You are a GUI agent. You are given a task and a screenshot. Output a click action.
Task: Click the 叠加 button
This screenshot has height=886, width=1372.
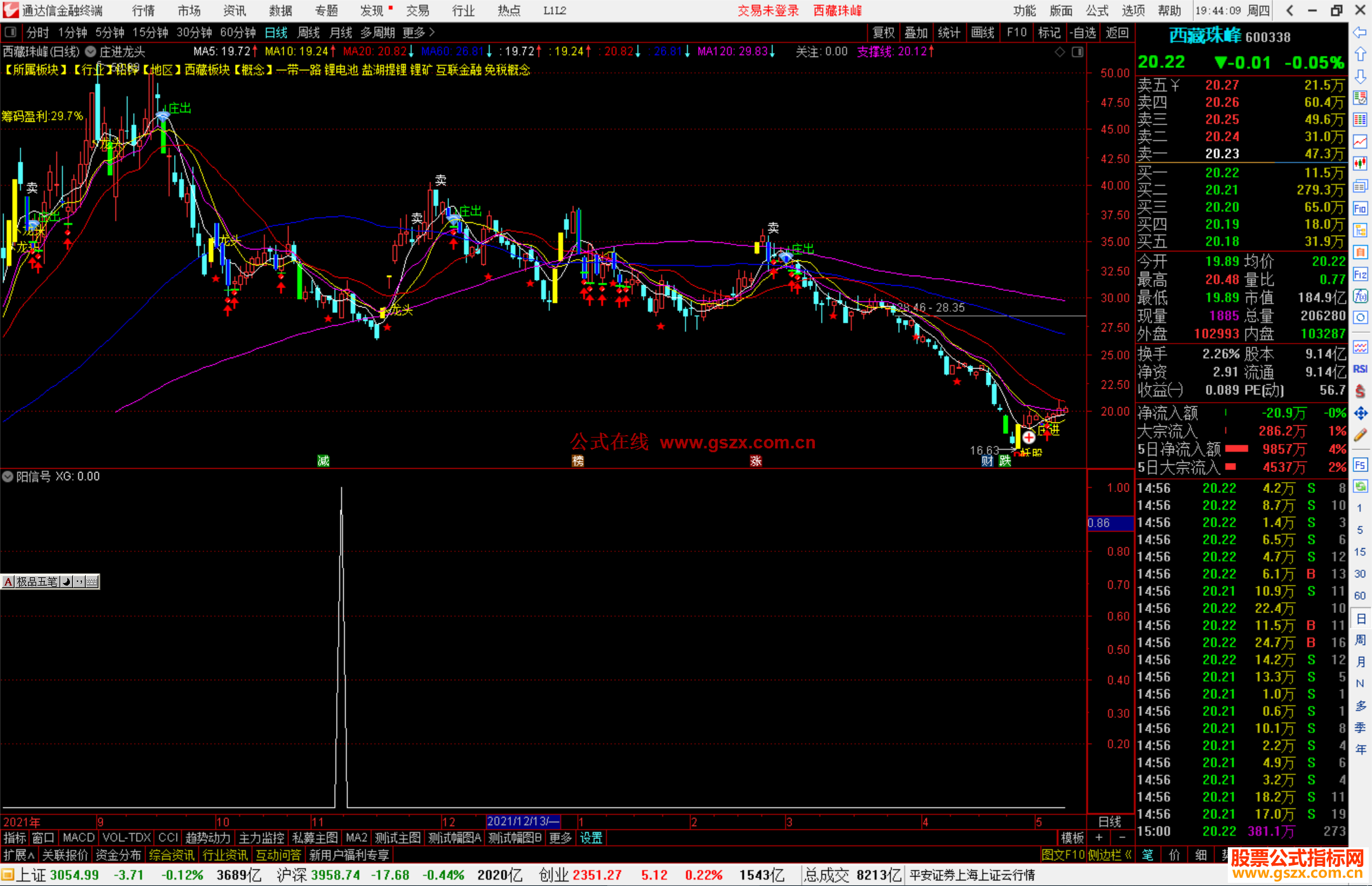tap(916, 32)
